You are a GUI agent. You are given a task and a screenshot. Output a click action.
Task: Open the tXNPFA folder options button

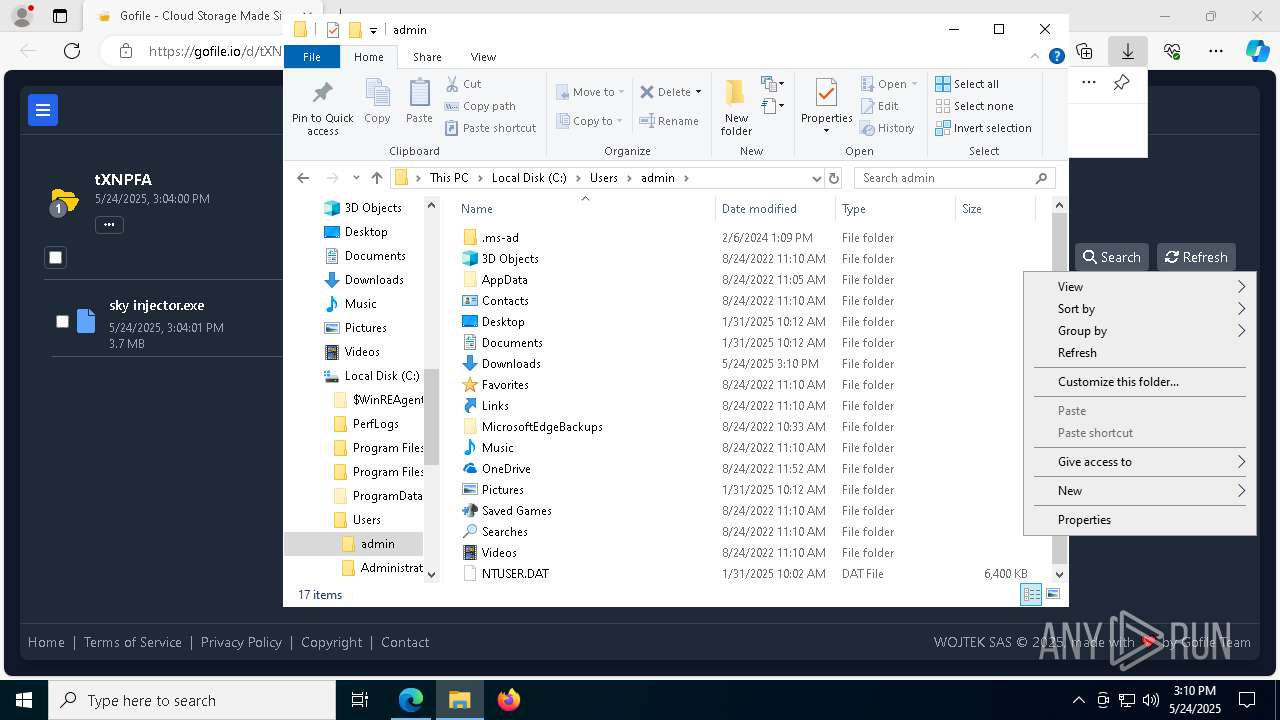(x=109, y=224)
